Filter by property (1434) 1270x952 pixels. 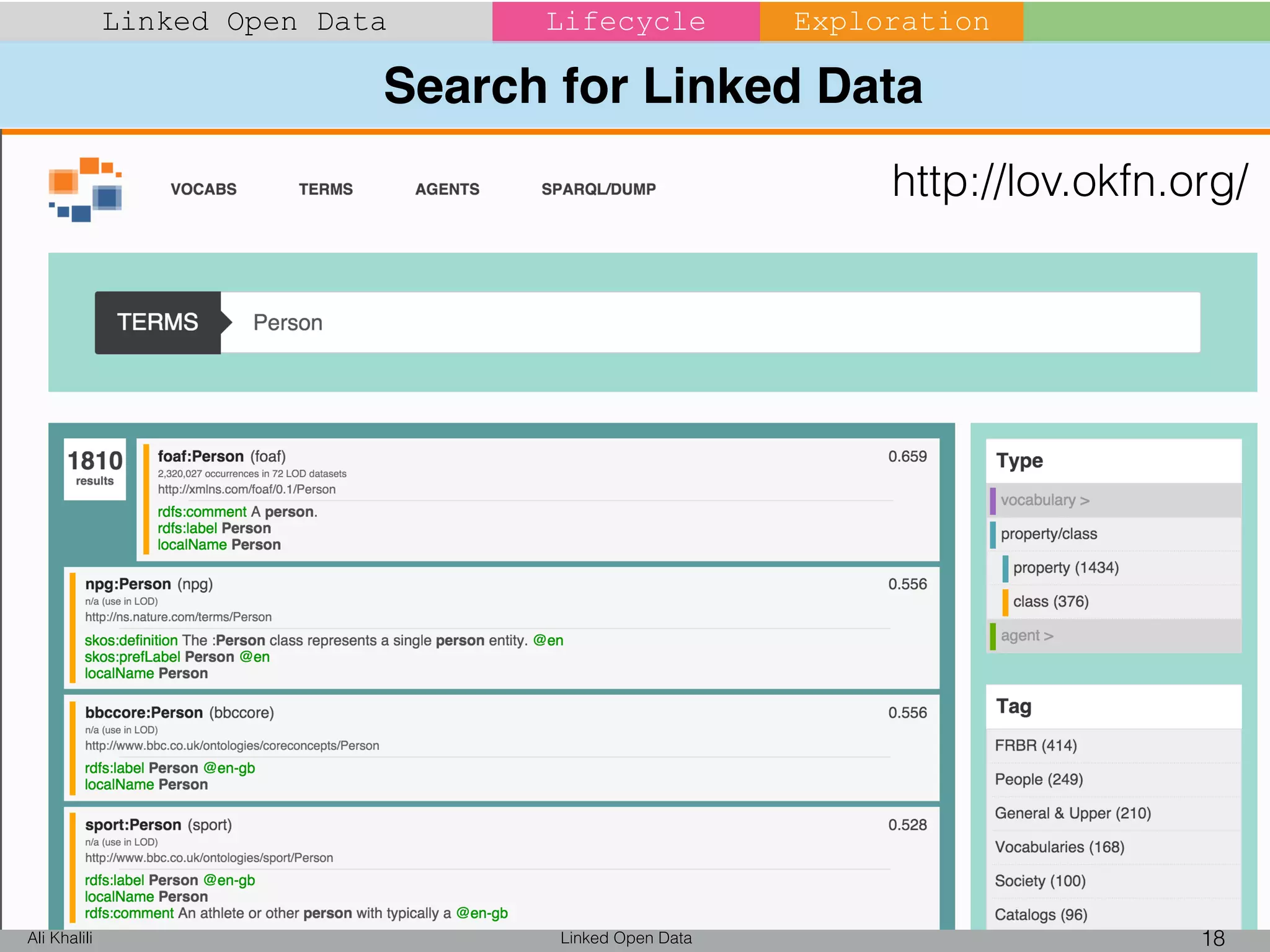tap(1065, 568)
